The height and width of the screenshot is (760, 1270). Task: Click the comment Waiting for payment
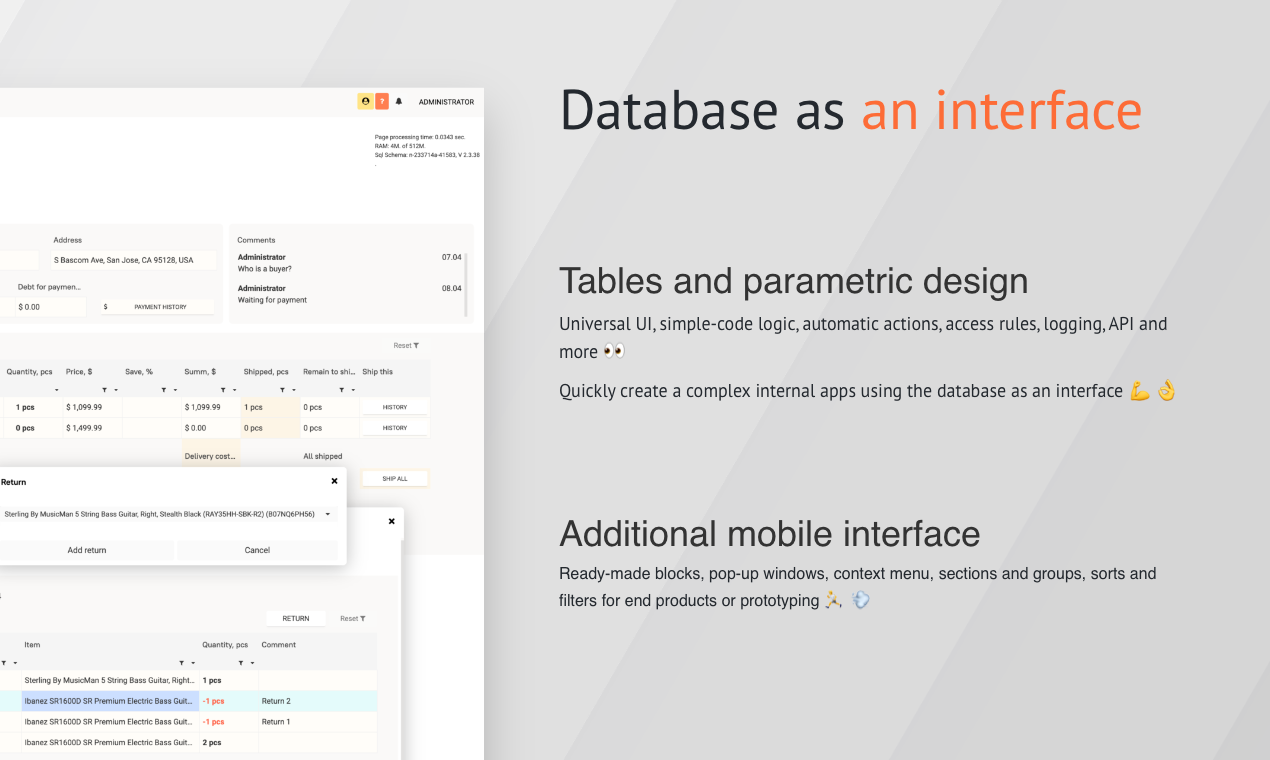click(x=272, y=300)
